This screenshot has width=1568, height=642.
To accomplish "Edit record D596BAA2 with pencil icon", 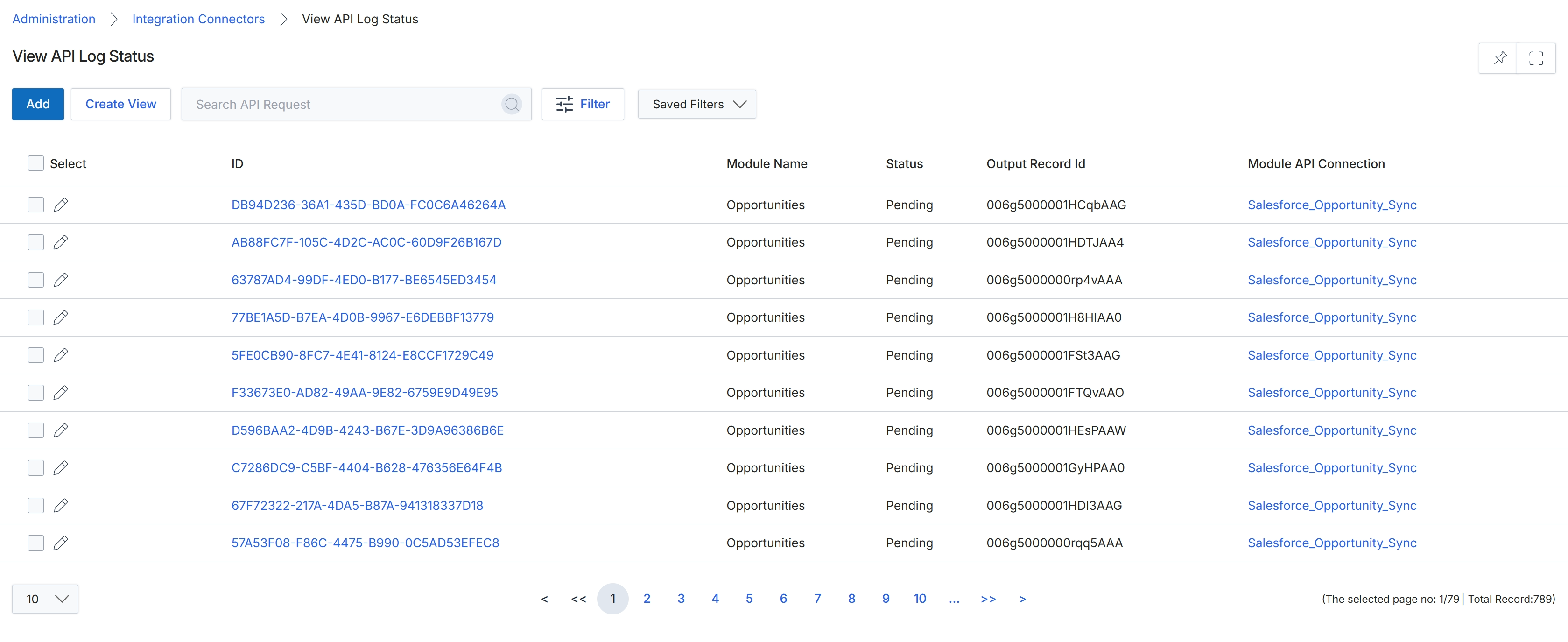I will pyautogui.click(x=60, y=430).
